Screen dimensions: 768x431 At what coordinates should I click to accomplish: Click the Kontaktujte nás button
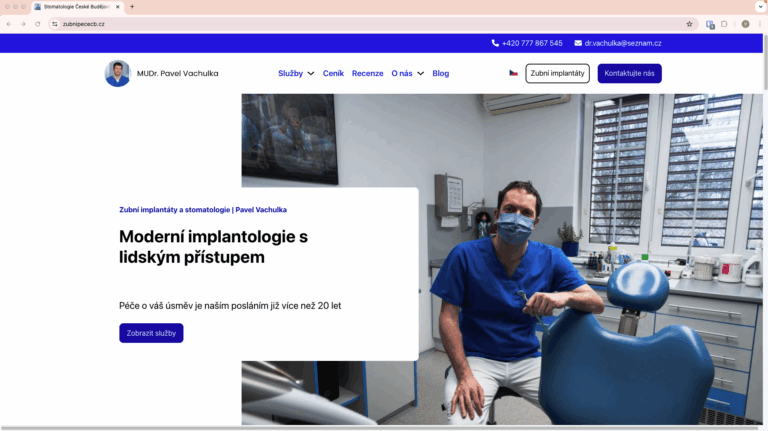(x=629, y=73)
